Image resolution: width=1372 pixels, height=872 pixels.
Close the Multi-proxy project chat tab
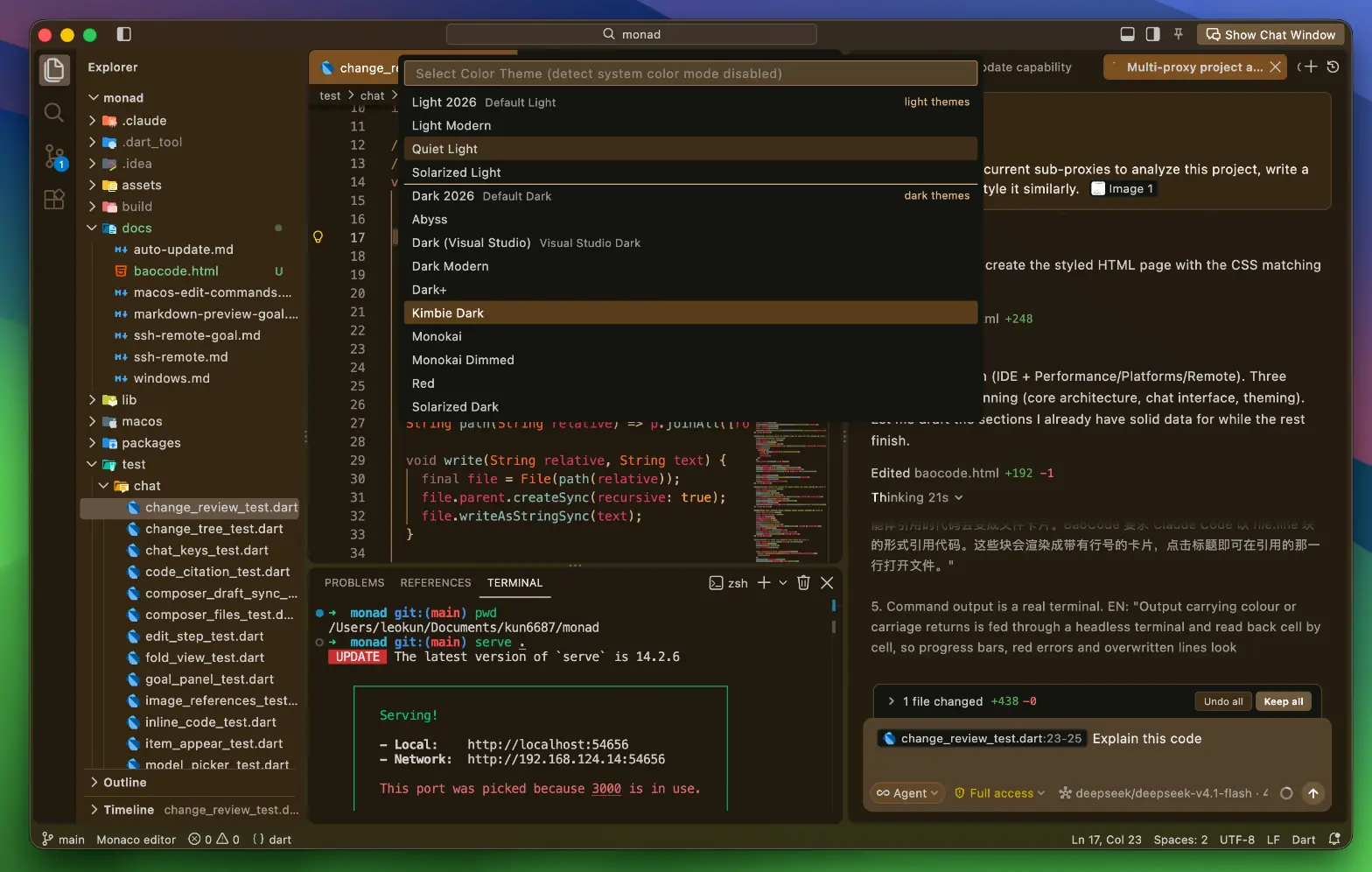point(1276,67)
